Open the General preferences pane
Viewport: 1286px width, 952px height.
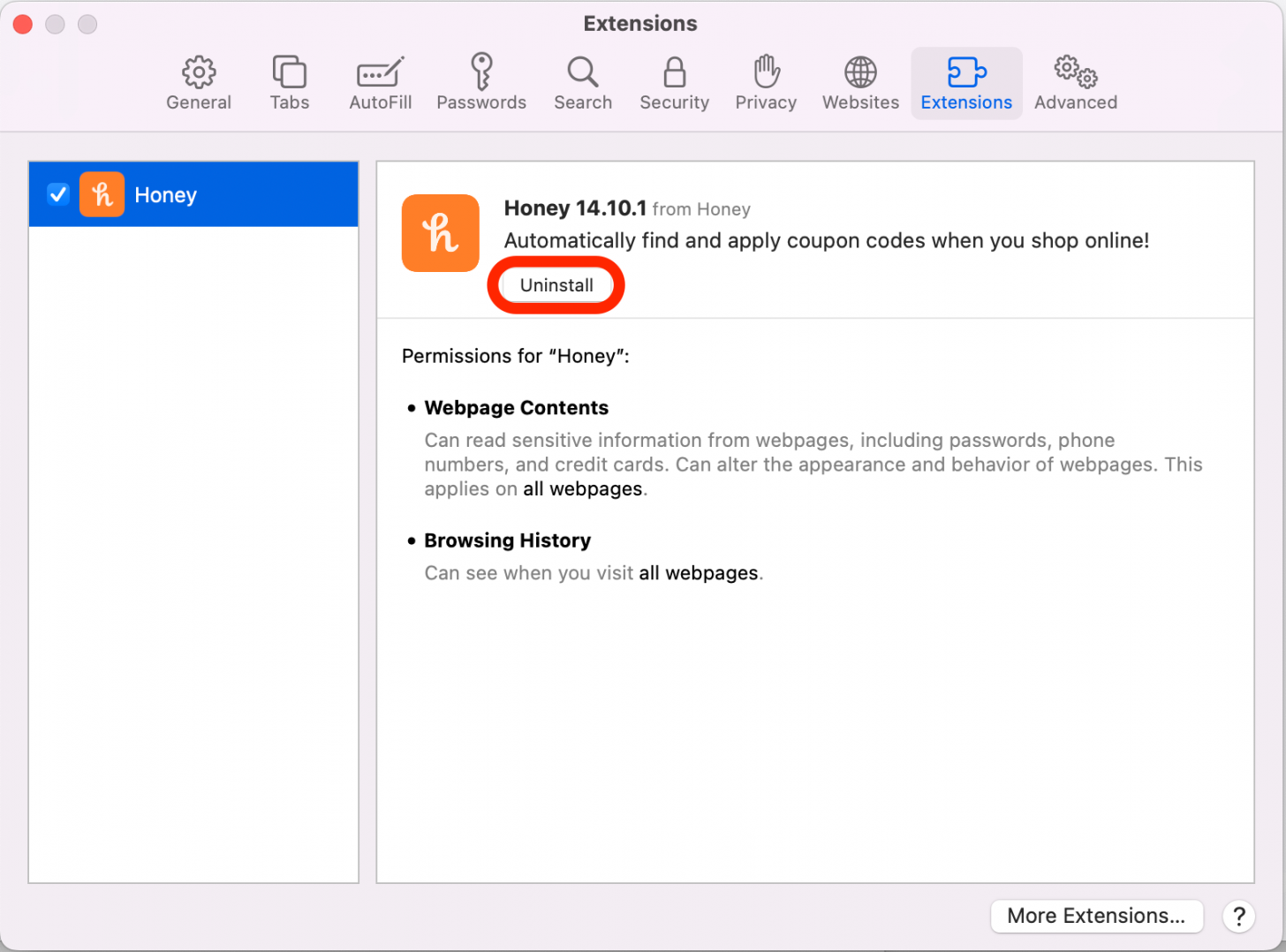coord(199,83)
